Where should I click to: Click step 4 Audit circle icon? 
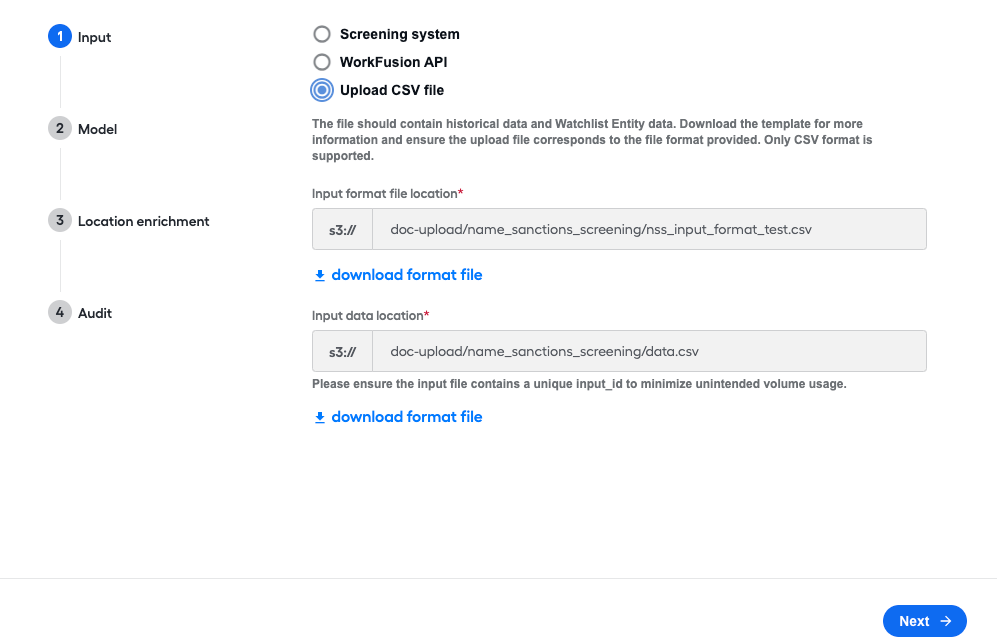[60, 312]
